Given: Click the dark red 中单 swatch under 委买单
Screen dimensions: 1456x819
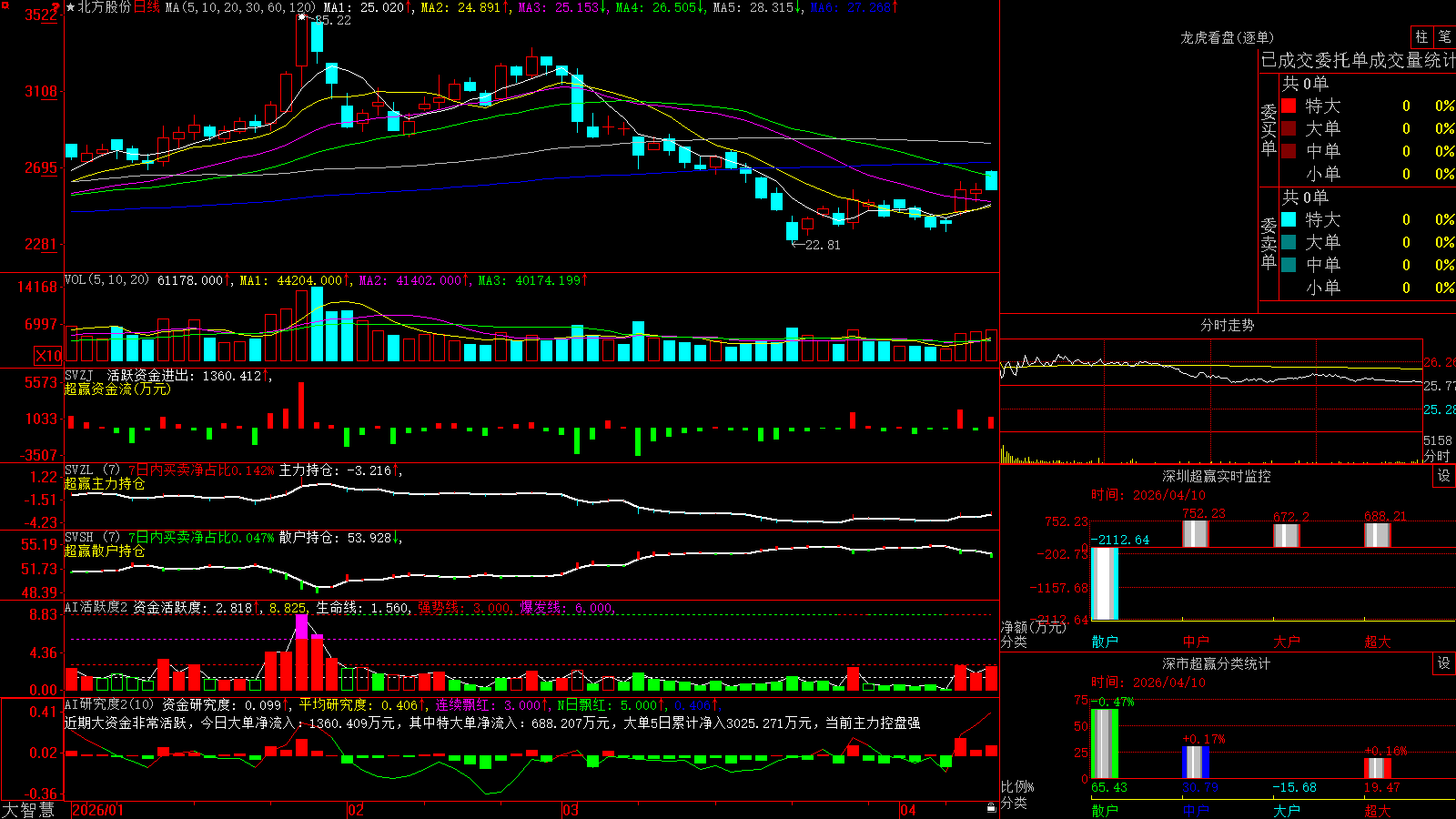Looking at the screenshot, I should click(x=1289, y=151).
